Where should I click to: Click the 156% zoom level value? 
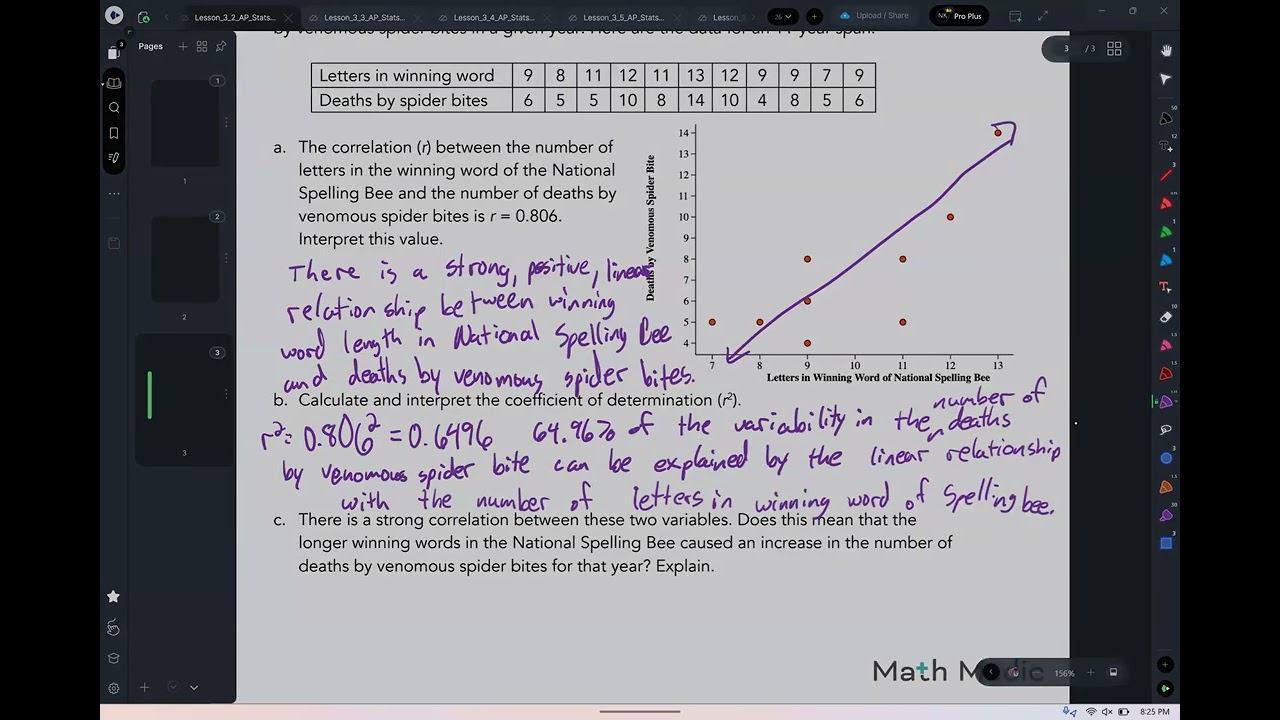click(1064, 673)
